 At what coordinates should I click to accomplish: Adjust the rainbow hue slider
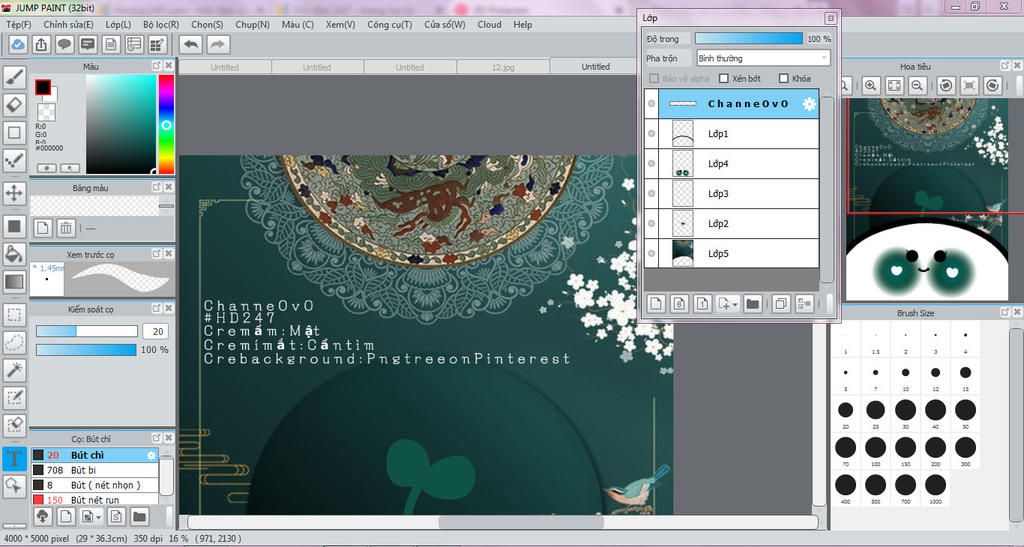click(167, 124)
